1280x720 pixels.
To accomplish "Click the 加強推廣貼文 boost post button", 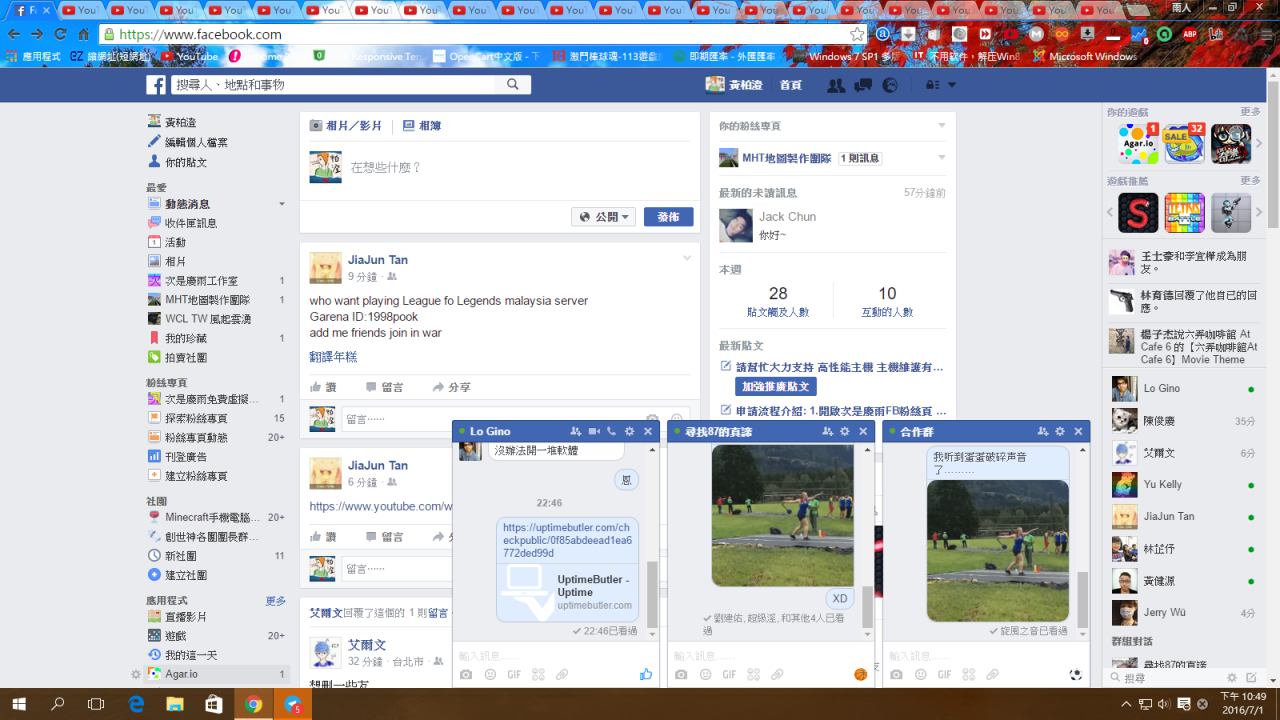I will pyautogui.click(x=776, y=387).
